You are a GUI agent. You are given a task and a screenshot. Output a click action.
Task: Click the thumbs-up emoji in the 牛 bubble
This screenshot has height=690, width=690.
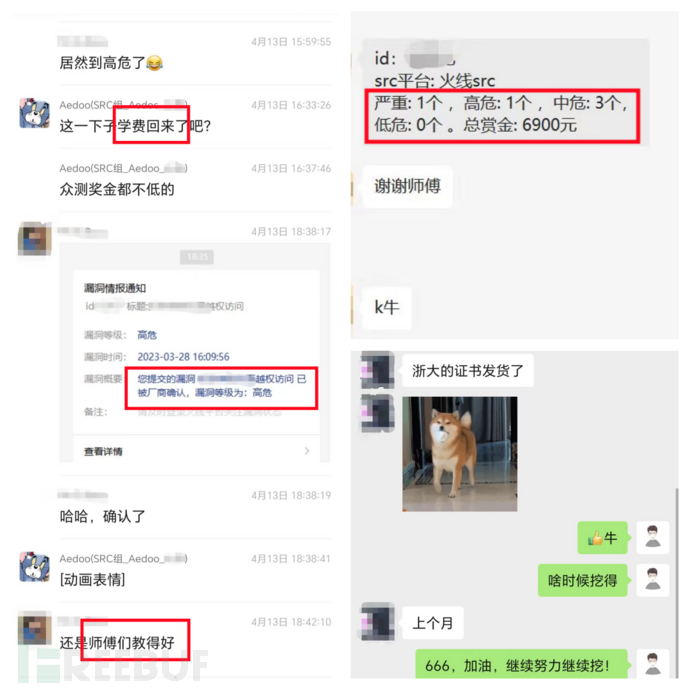[595, 537]
